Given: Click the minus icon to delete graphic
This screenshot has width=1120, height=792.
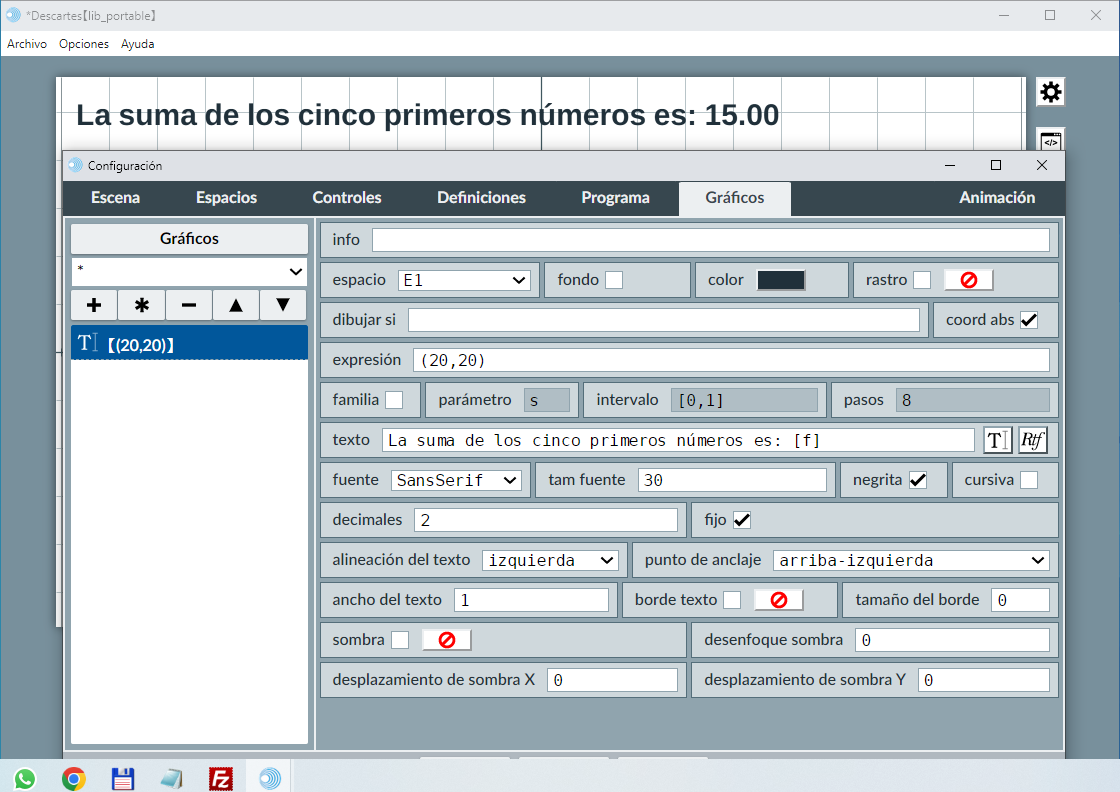Looking at the screenshot, I should [x=189, y=305].
